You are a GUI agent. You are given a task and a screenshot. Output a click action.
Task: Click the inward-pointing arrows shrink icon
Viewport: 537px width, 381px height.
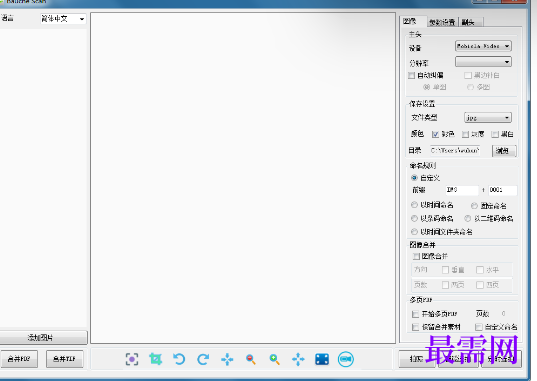coord(227,359)
